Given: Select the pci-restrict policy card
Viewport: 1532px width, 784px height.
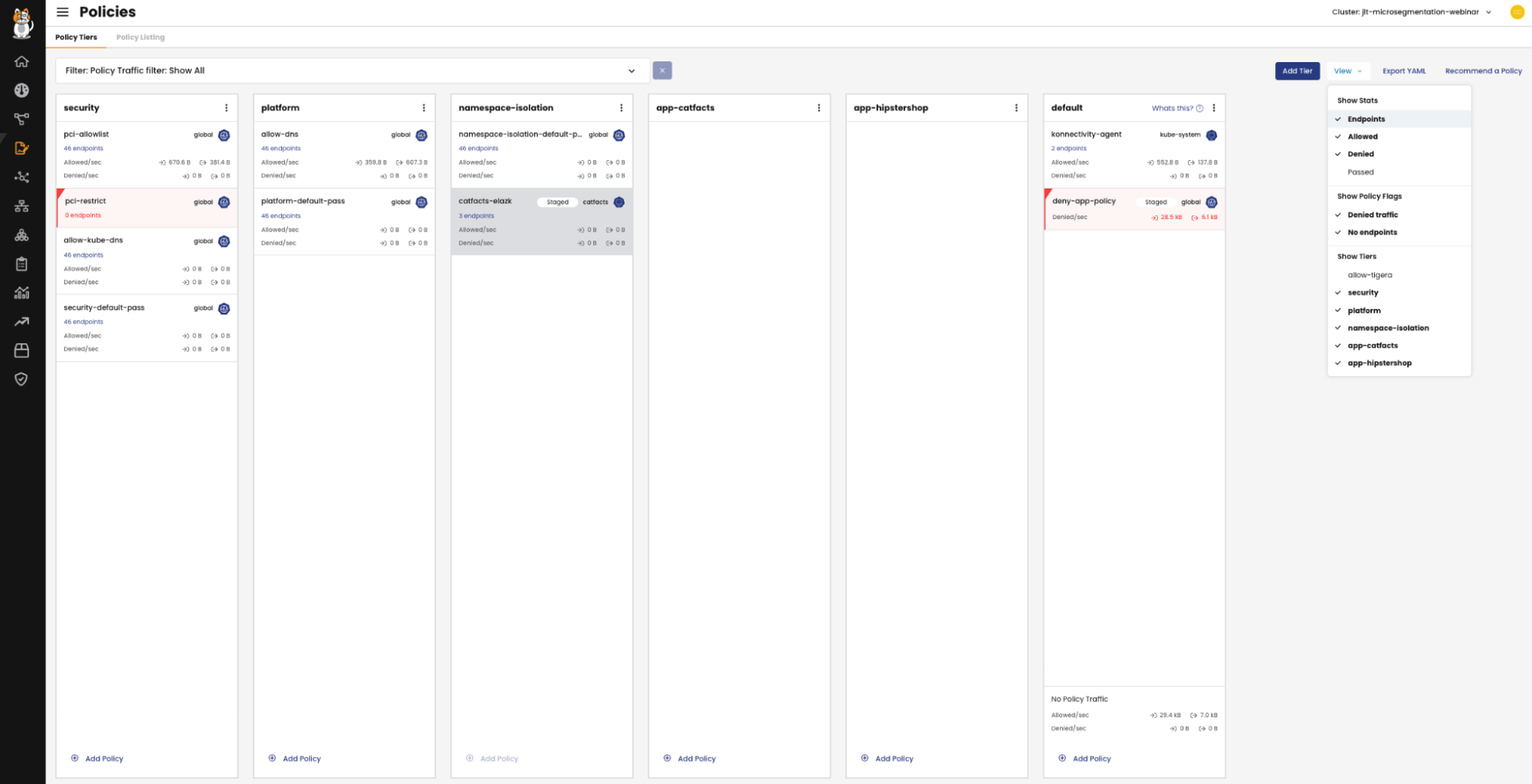Looking at the screenshot, I should point(147,208).
